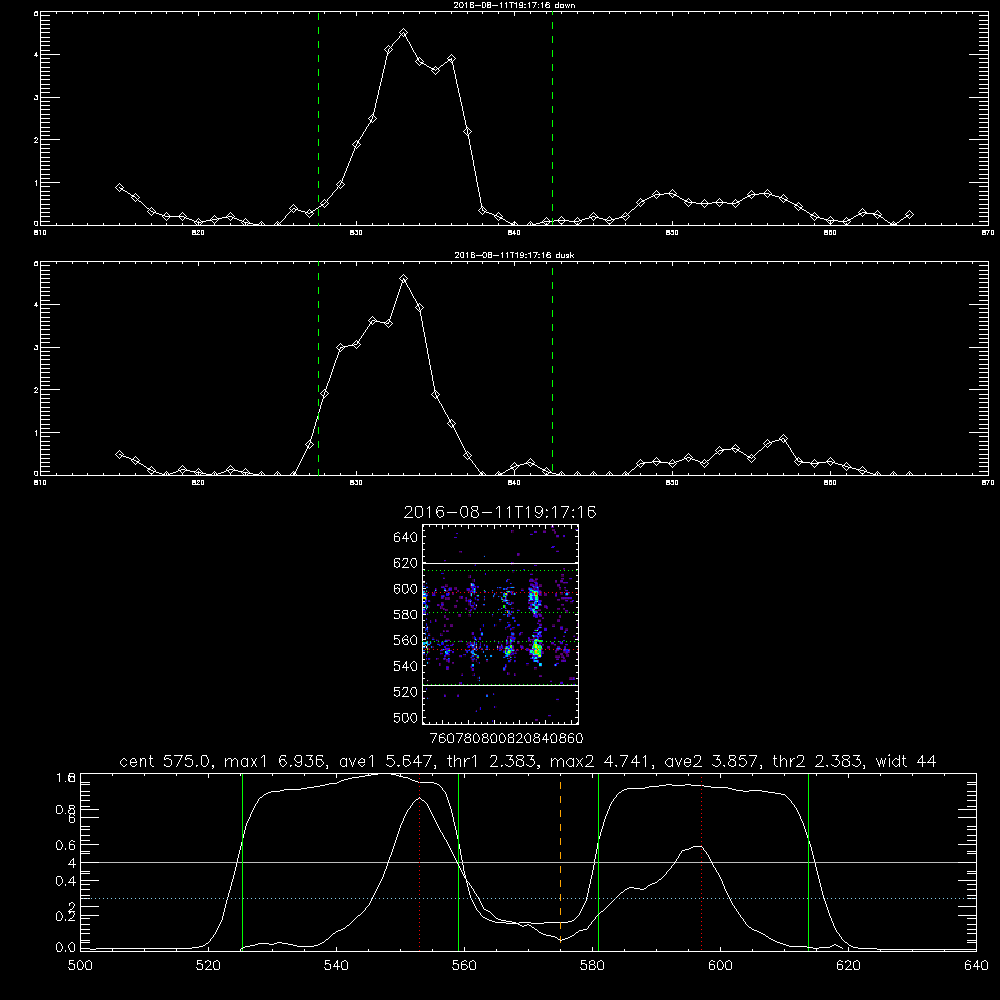This screenshot has height=1000, width=1000.
Task: Click the rightmost green vertical line in bottom plot
Action: (x=808, y=861)
